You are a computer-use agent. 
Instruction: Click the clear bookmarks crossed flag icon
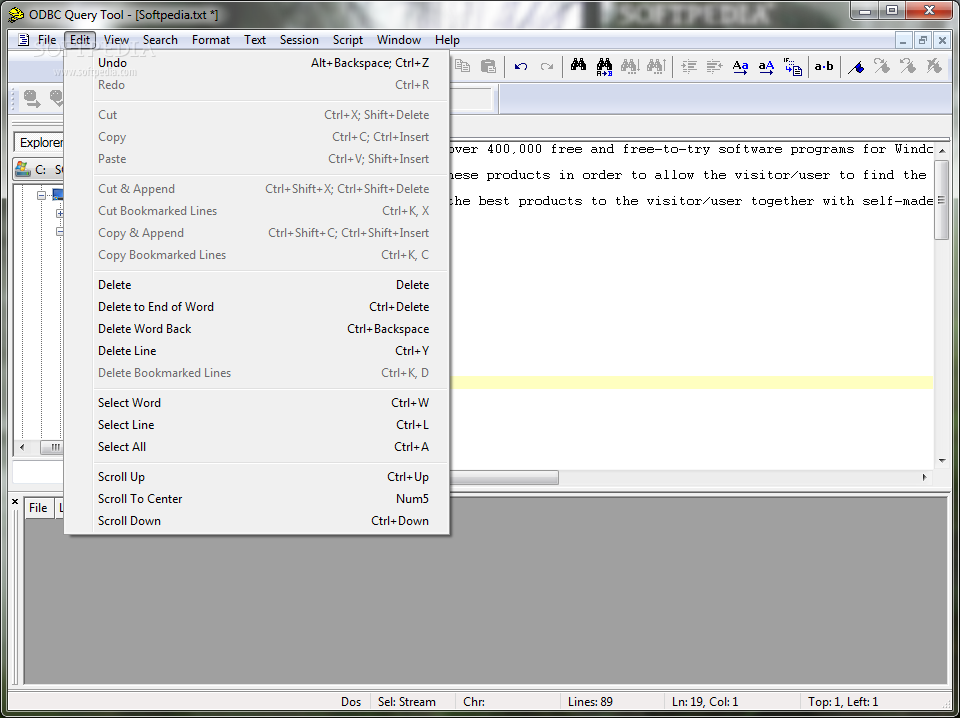click(934, 66)
